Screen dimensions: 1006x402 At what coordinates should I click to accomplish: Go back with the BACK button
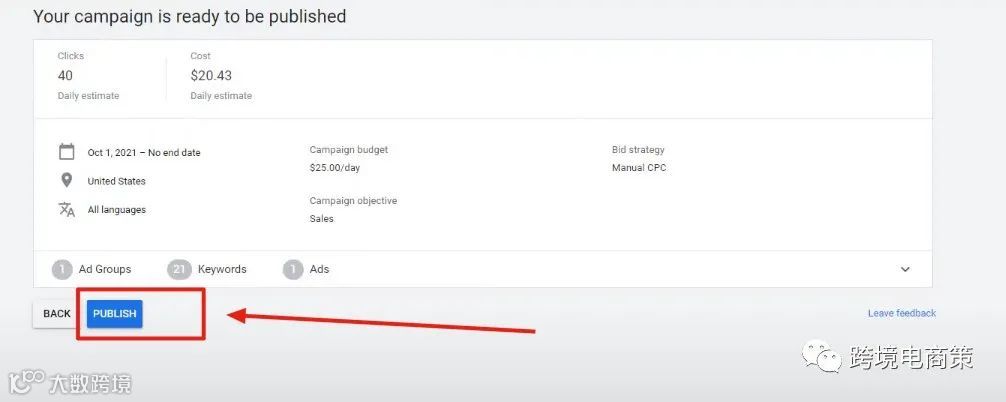click(57, 314)
